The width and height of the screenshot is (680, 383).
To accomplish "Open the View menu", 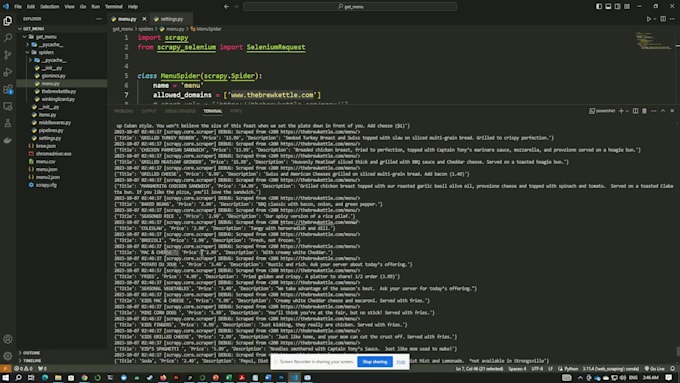I will [69, 7].
